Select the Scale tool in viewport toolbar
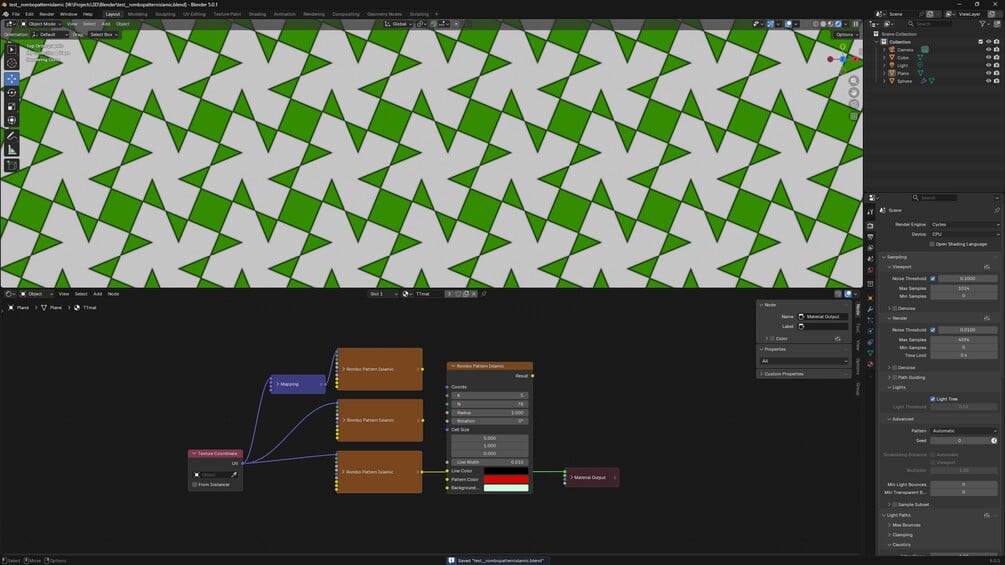This screenshot has height=565, width=1005. [12, 106]
